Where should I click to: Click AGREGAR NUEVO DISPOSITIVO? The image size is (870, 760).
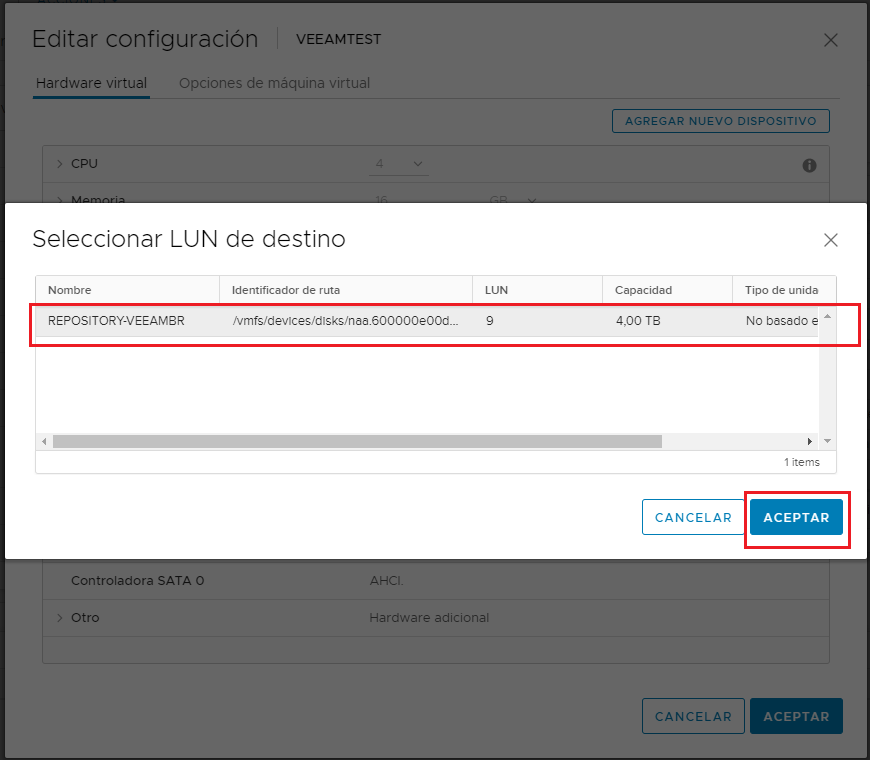click(720, 120)
